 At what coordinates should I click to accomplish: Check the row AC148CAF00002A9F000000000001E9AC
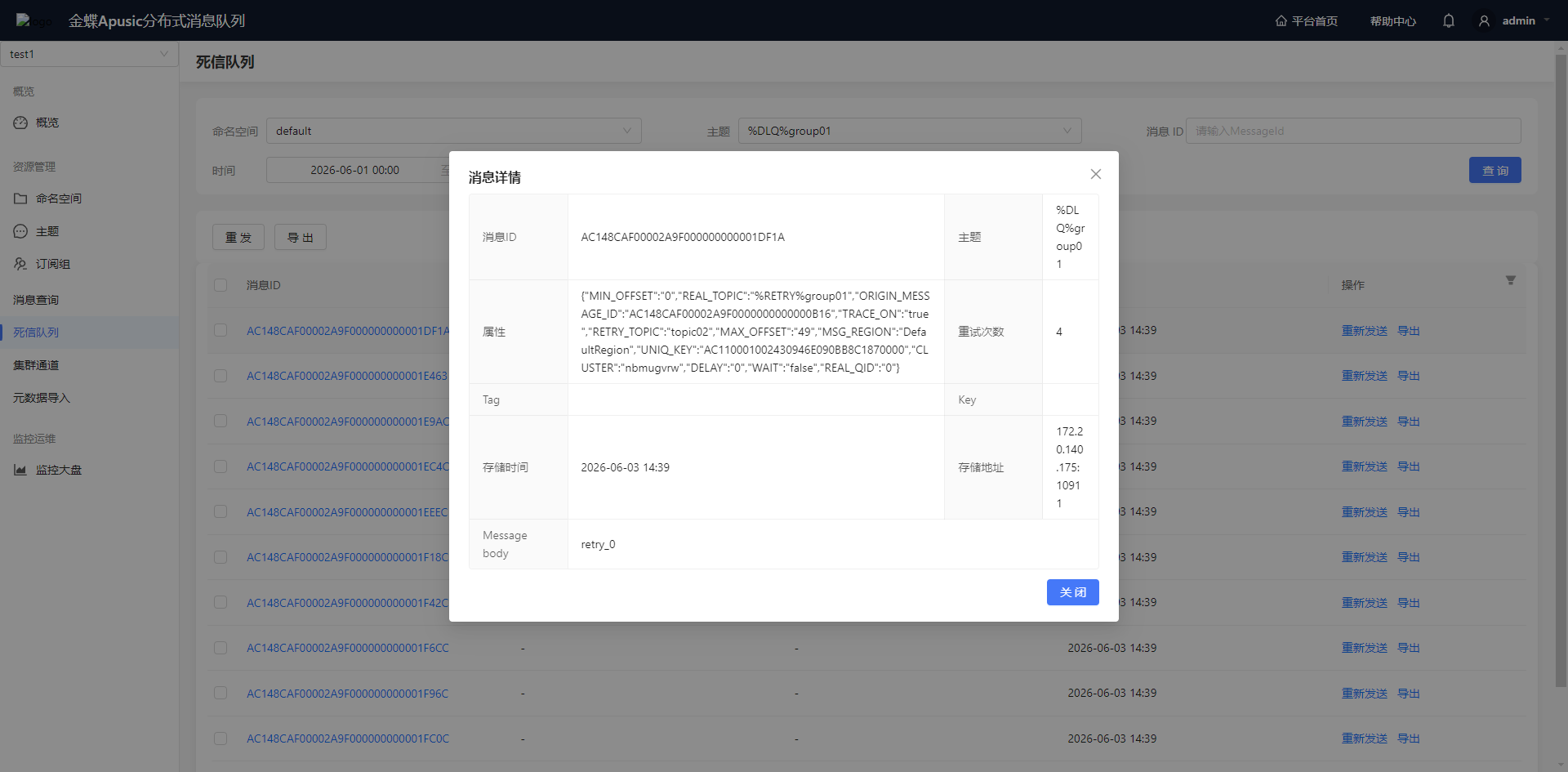pyautogui.click(x=220, y=421)
